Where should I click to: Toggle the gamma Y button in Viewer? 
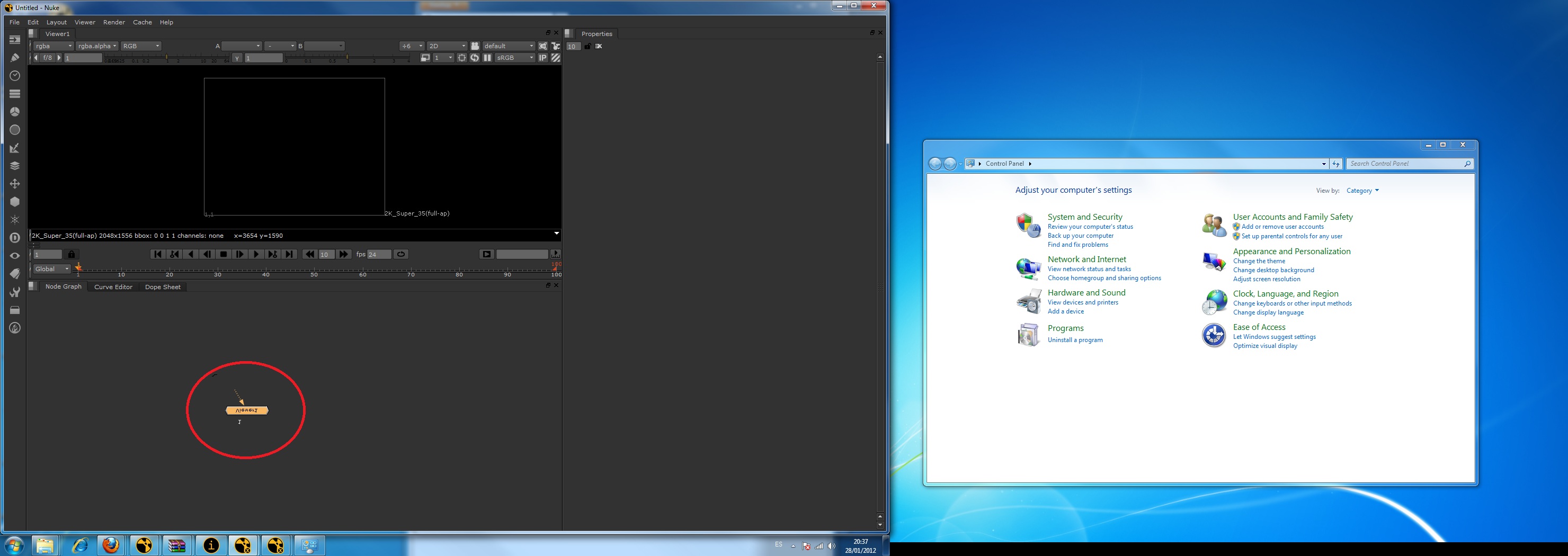pos(237,58)
